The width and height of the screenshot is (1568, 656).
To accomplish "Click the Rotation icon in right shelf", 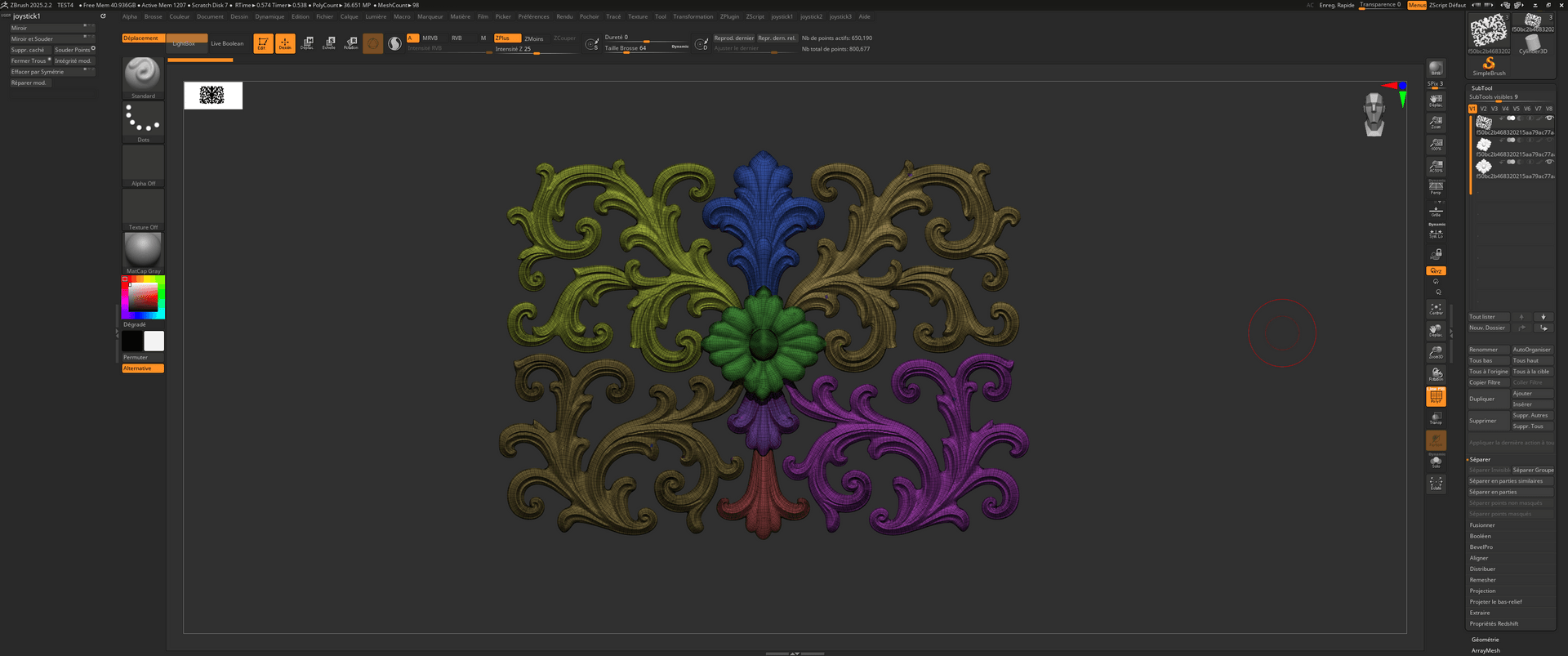I will click(x=1436, y=374).
